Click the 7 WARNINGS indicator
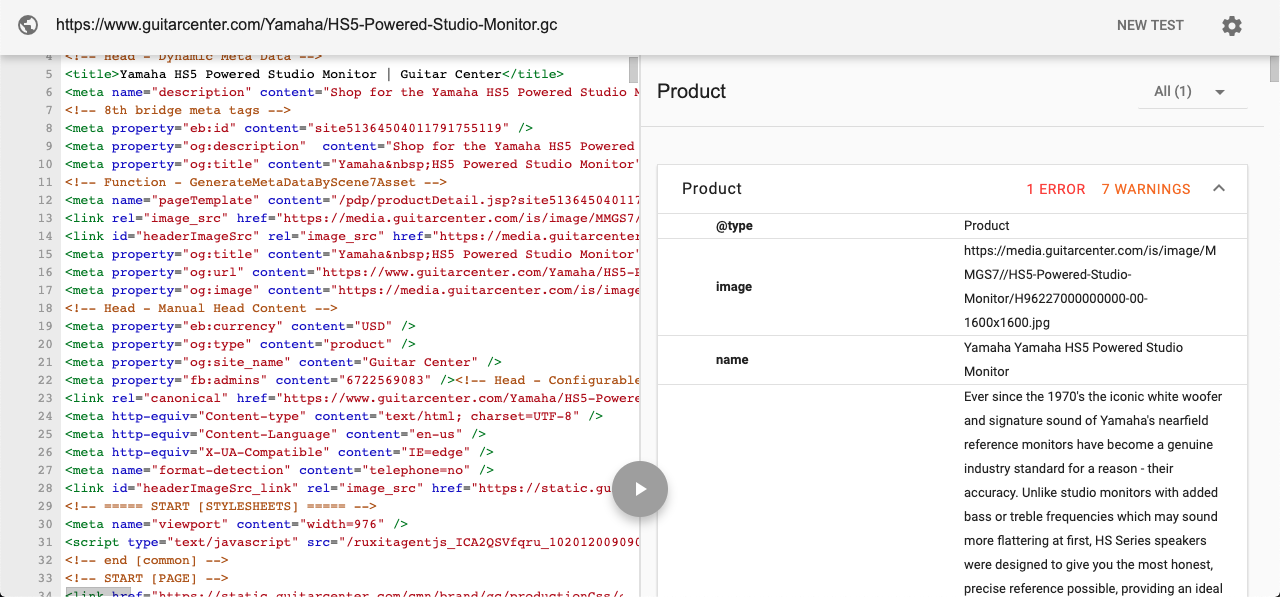This screenshot has height=597, width=1280. tap(1146, 189)
